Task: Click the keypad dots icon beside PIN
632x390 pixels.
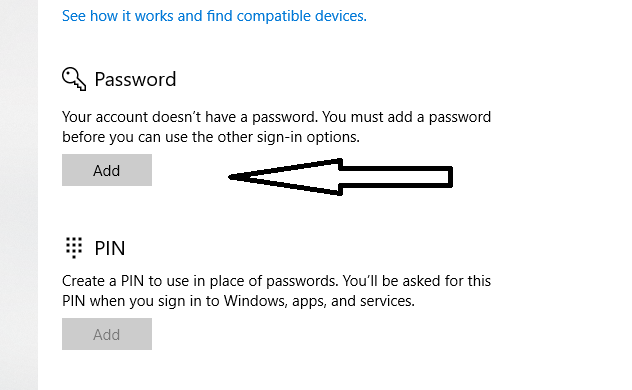Action: click(74, 247)
